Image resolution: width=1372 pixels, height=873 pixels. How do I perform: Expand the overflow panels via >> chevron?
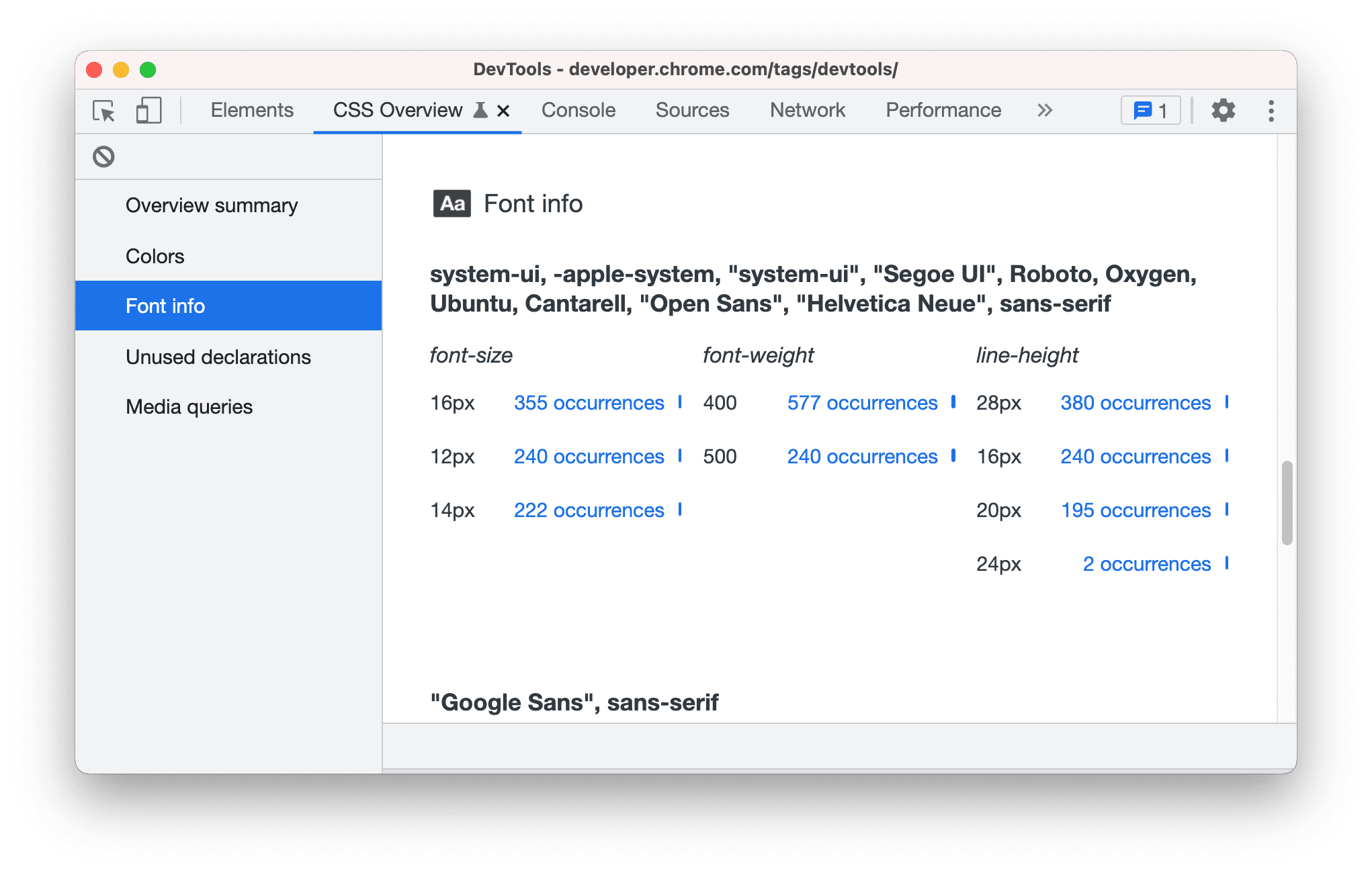1043,111
